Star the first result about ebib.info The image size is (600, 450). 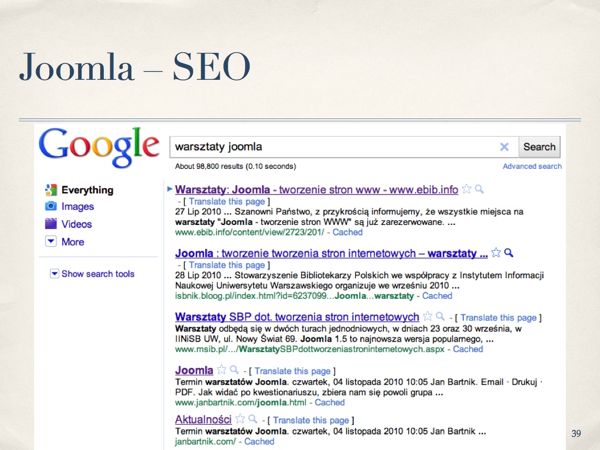coord(467,188)
